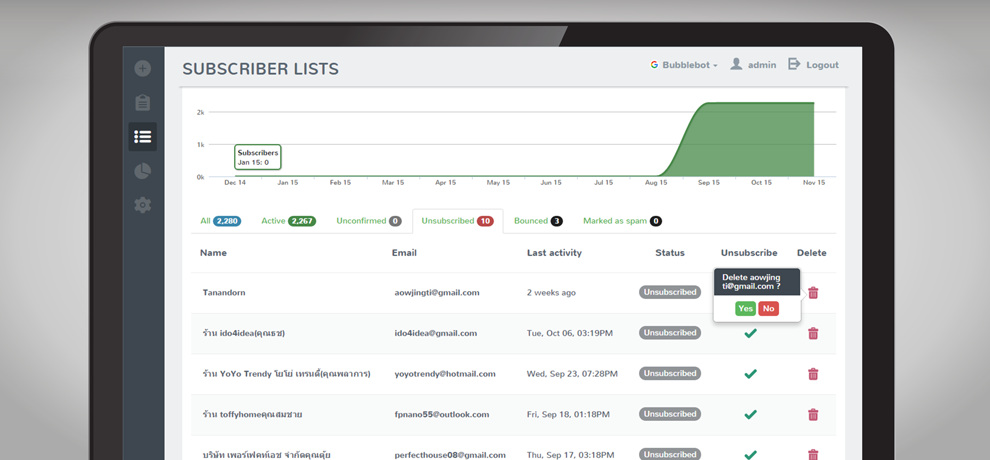Click the plus icon in sidebar
The width and height of the screenshot is (990, 460).
click(x=143, y=68)
